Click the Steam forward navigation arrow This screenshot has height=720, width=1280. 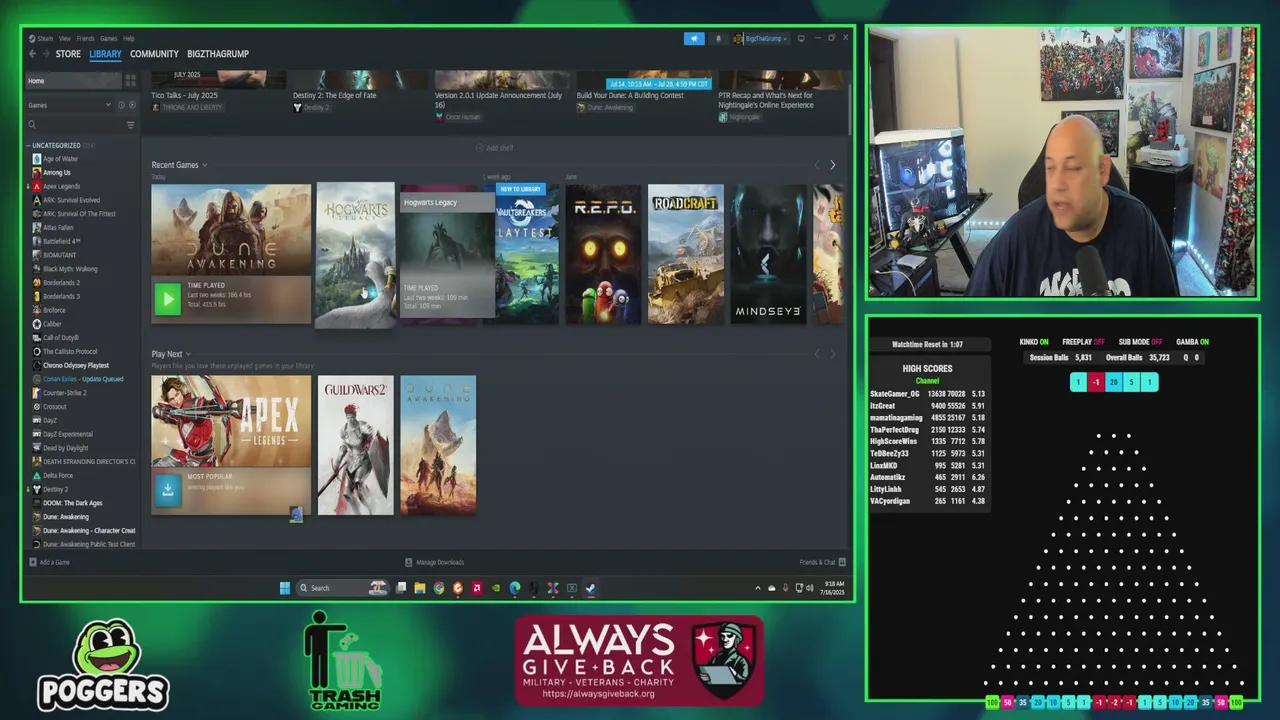coord(46,54)
